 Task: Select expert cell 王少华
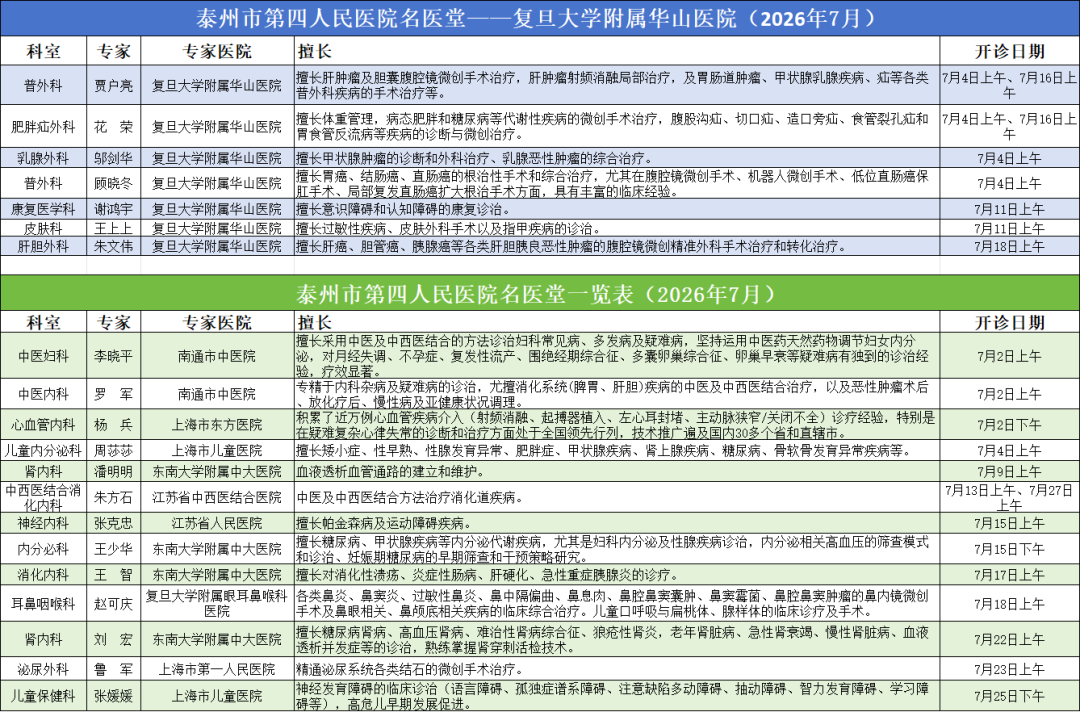114,549
